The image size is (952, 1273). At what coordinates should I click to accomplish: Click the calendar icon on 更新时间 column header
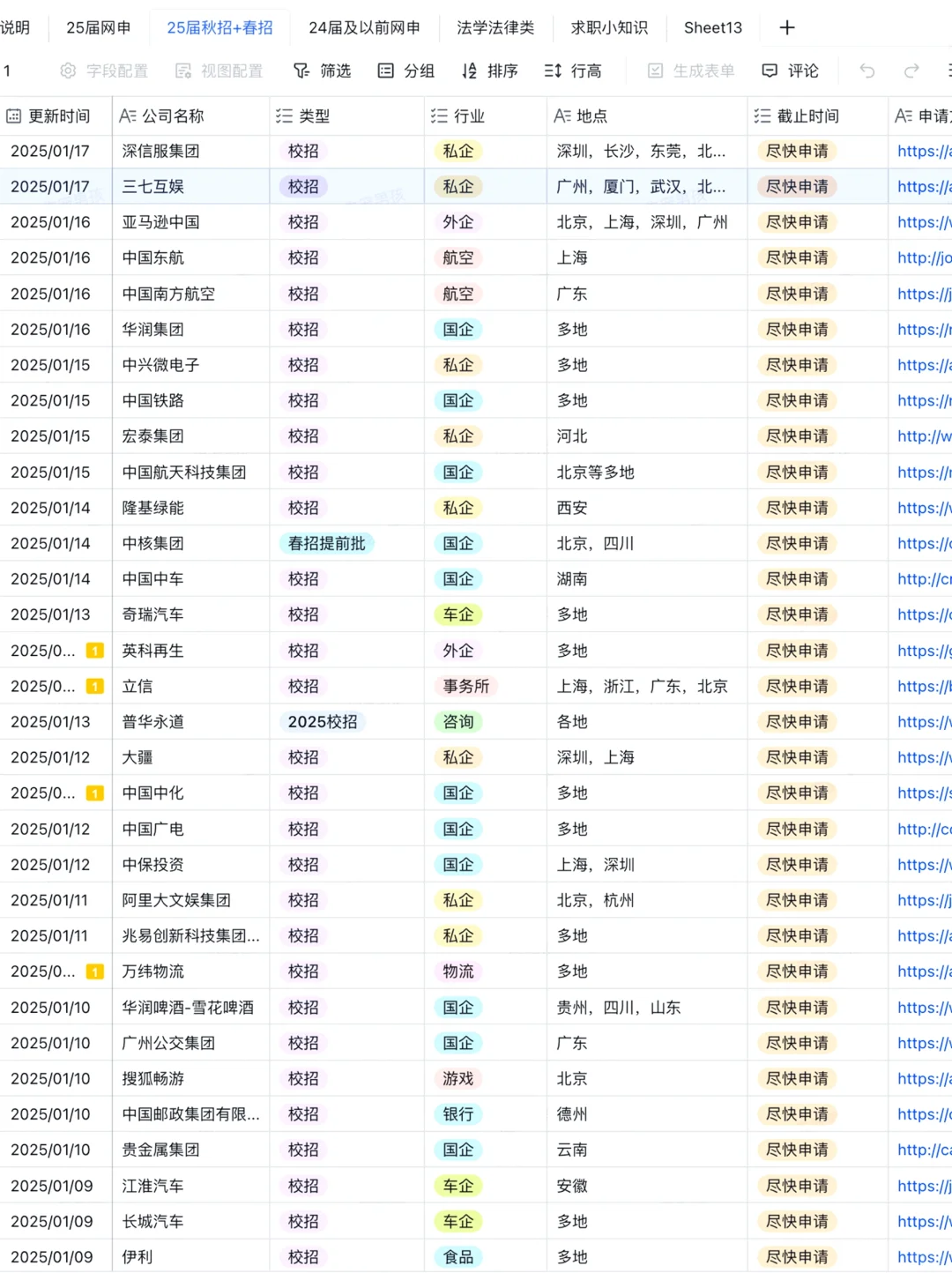[x=14, y=115]
